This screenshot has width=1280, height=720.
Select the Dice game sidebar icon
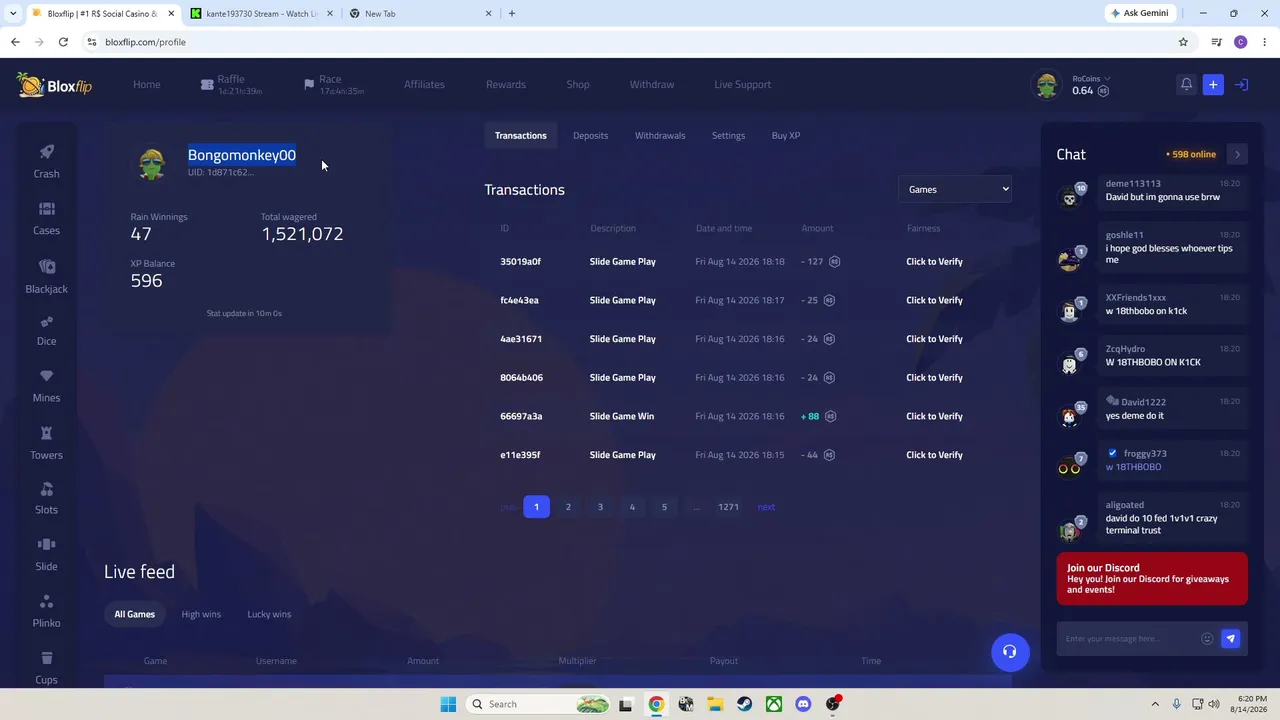pyautogui.click(x=46, y=331)
